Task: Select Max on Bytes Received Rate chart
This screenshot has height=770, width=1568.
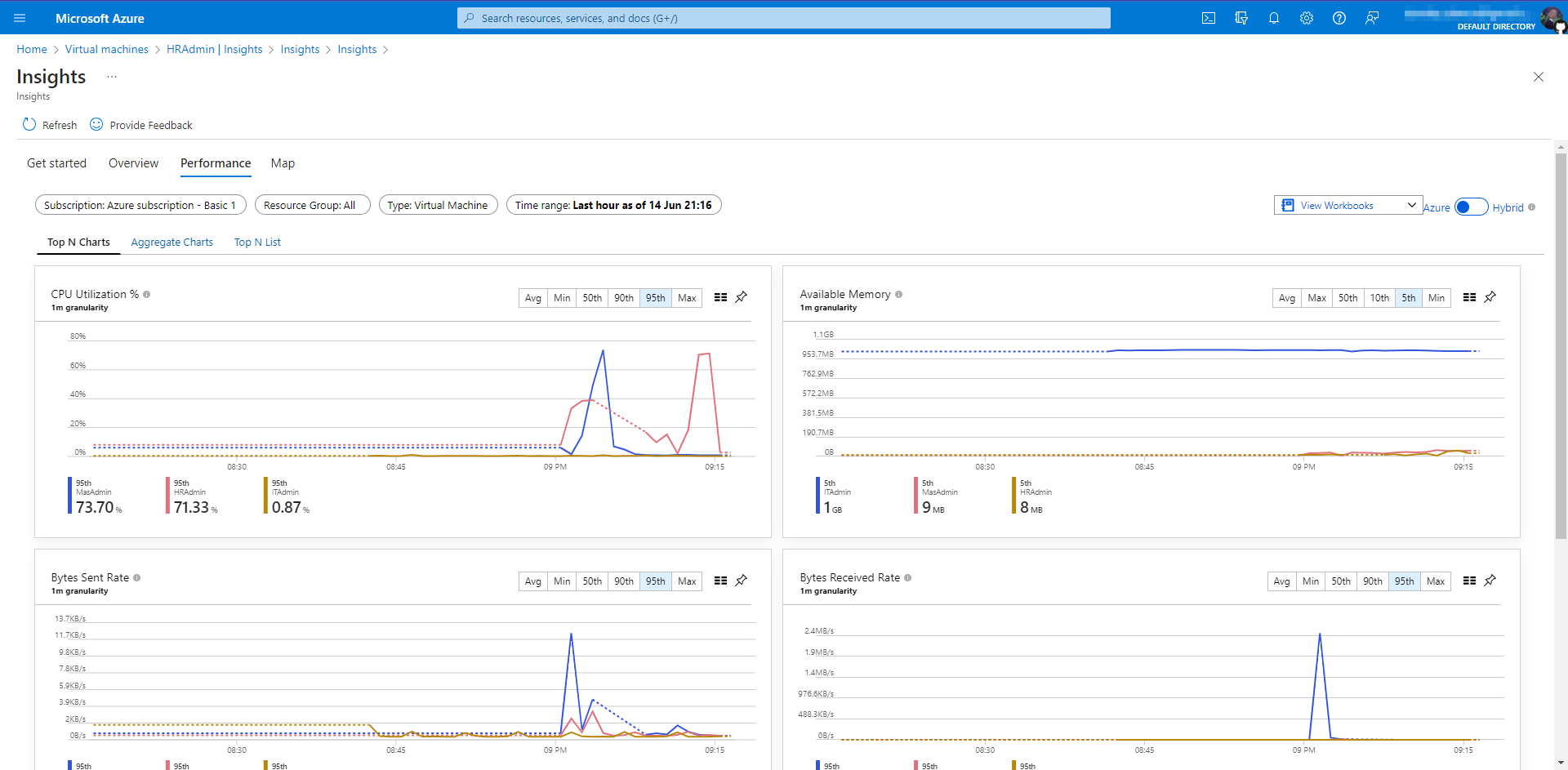Action: tap(1436, 581)
